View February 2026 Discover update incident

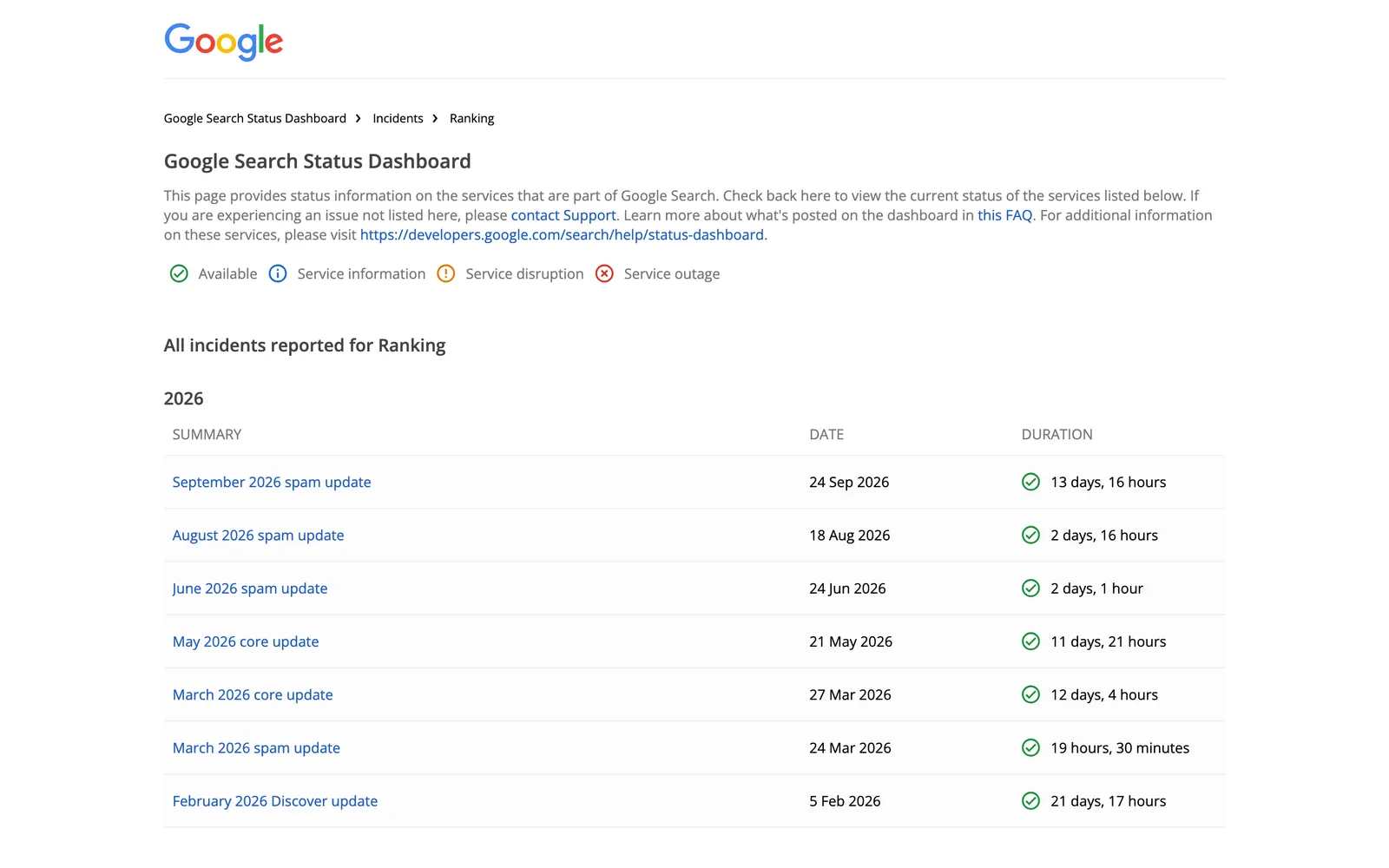(x=275, y=801)
